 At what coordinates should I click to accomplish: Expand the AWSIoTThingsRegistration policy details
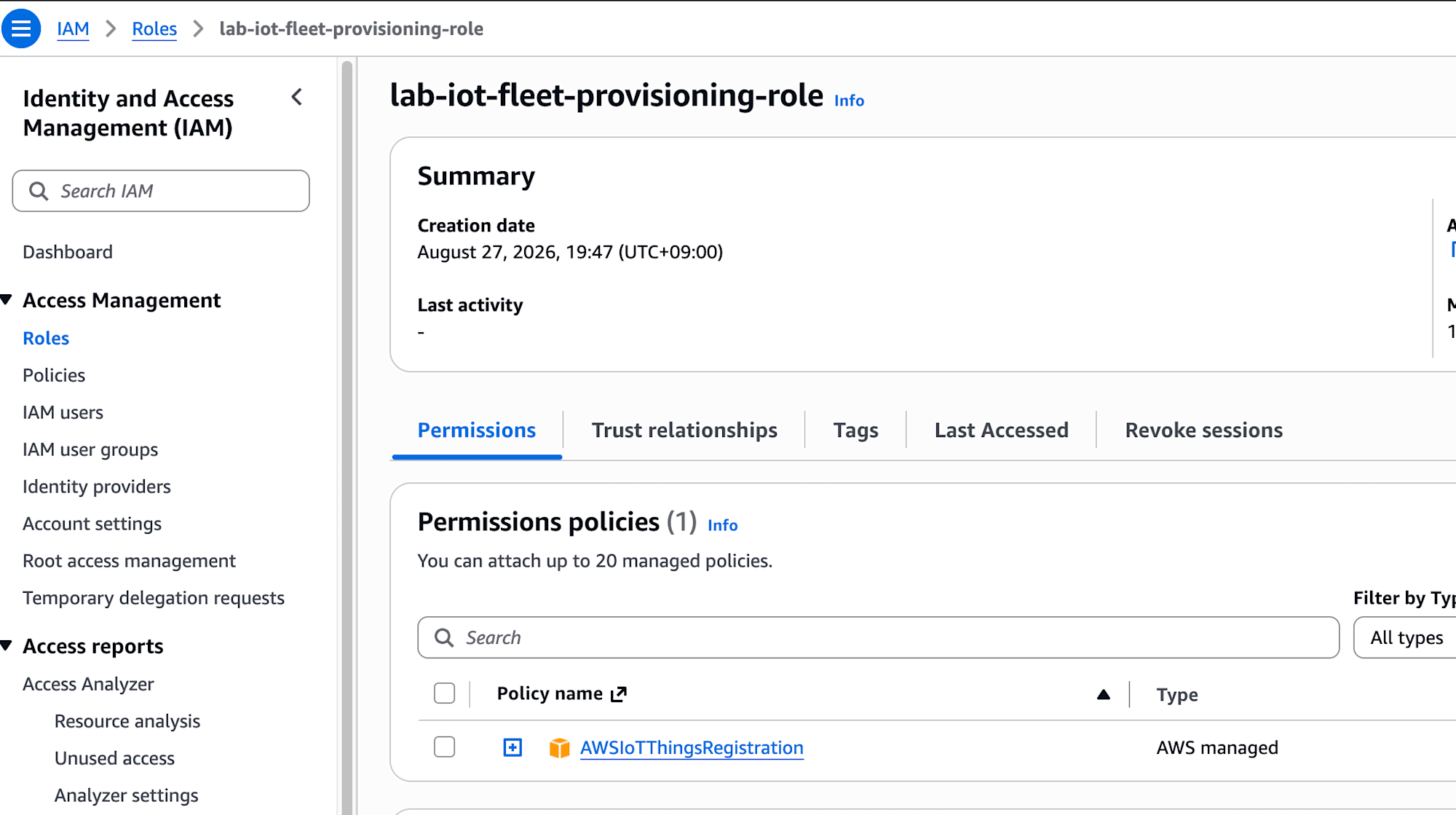coord(513,747)
